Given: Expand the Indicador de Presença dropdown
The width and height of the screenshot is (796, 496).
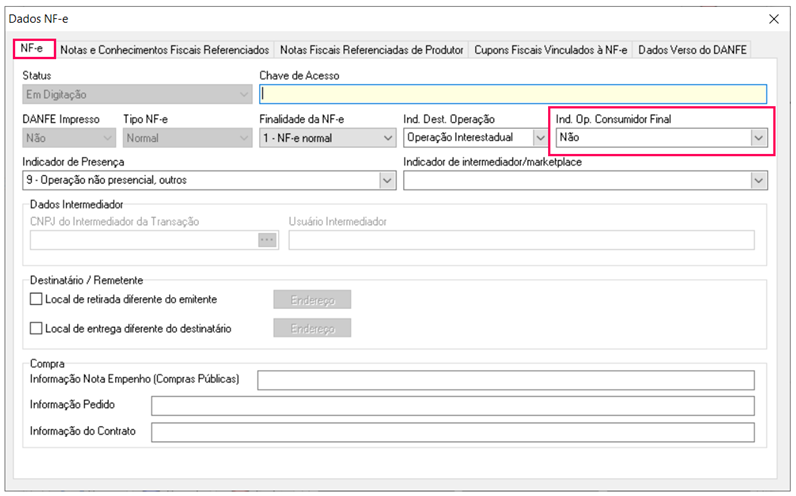Looking at the screenshot, I should (387, 180).
